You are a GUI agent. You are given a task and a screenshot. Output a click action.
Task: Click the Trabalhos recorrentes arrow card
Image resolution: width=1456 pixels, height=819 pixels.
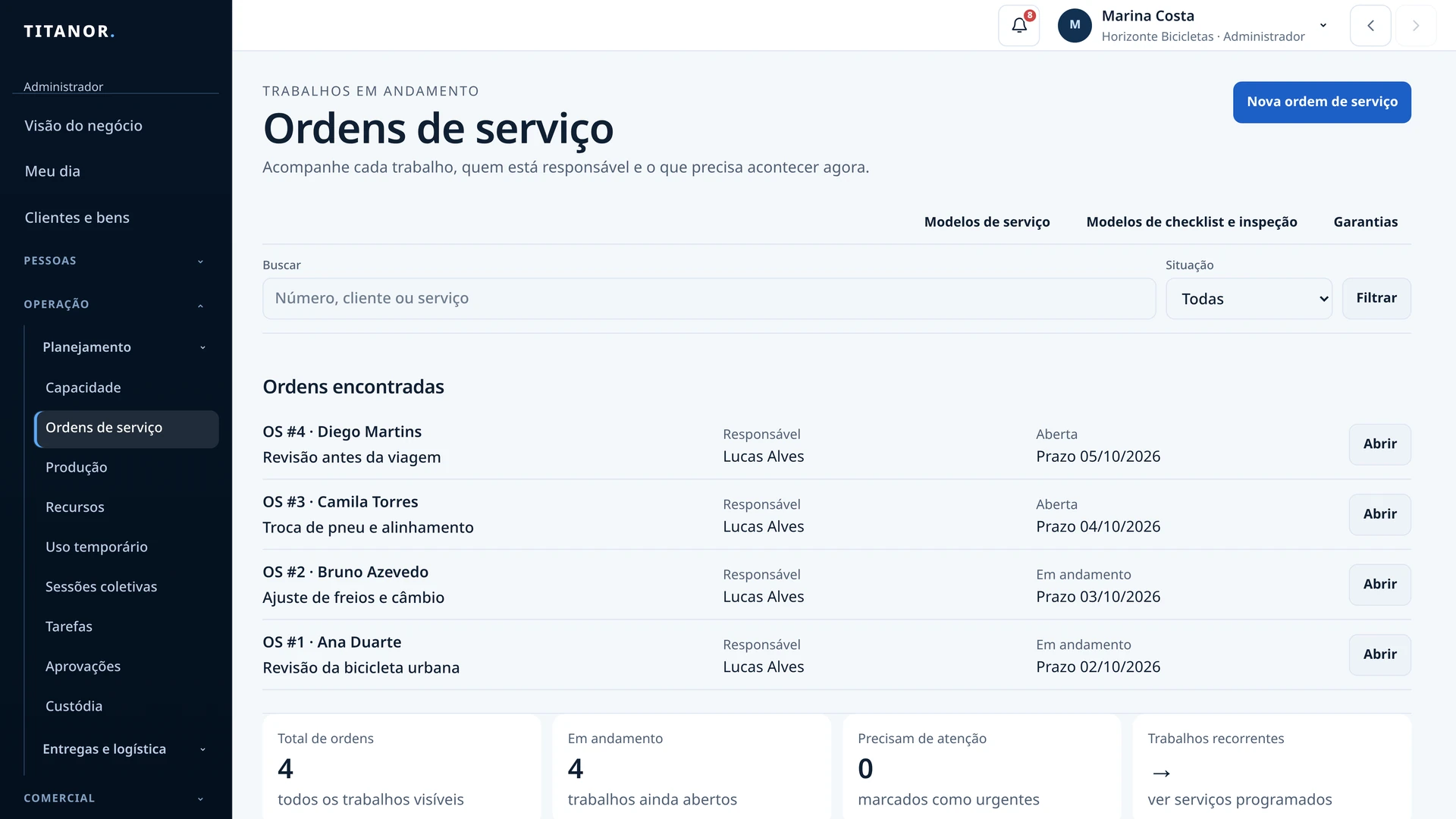pyautogui.click(x=1272, y=767)
